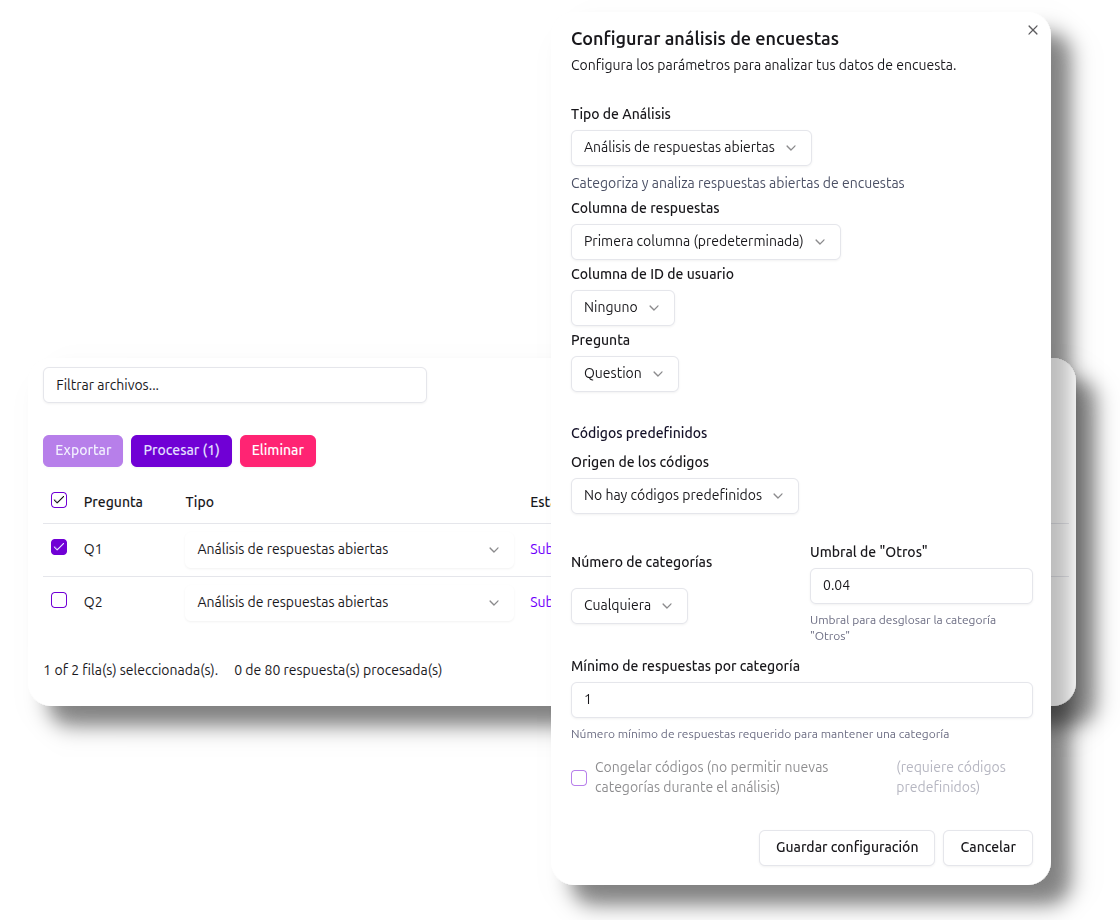
Task: Open the Columna de ID de usuario dropdown
Action: (622, 308)
